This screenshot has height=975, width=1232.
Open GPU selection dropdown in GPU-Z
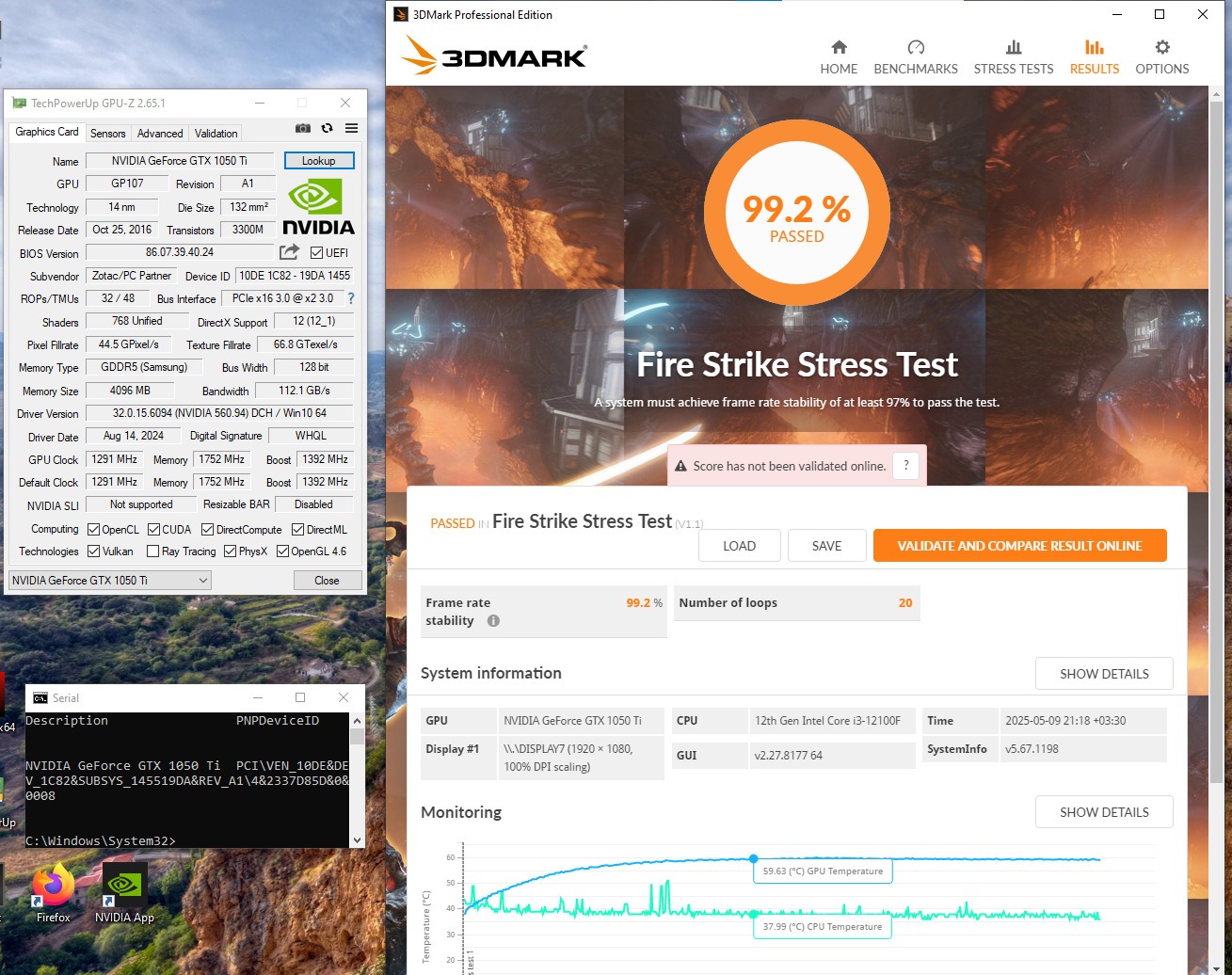[x=109, y=581]
